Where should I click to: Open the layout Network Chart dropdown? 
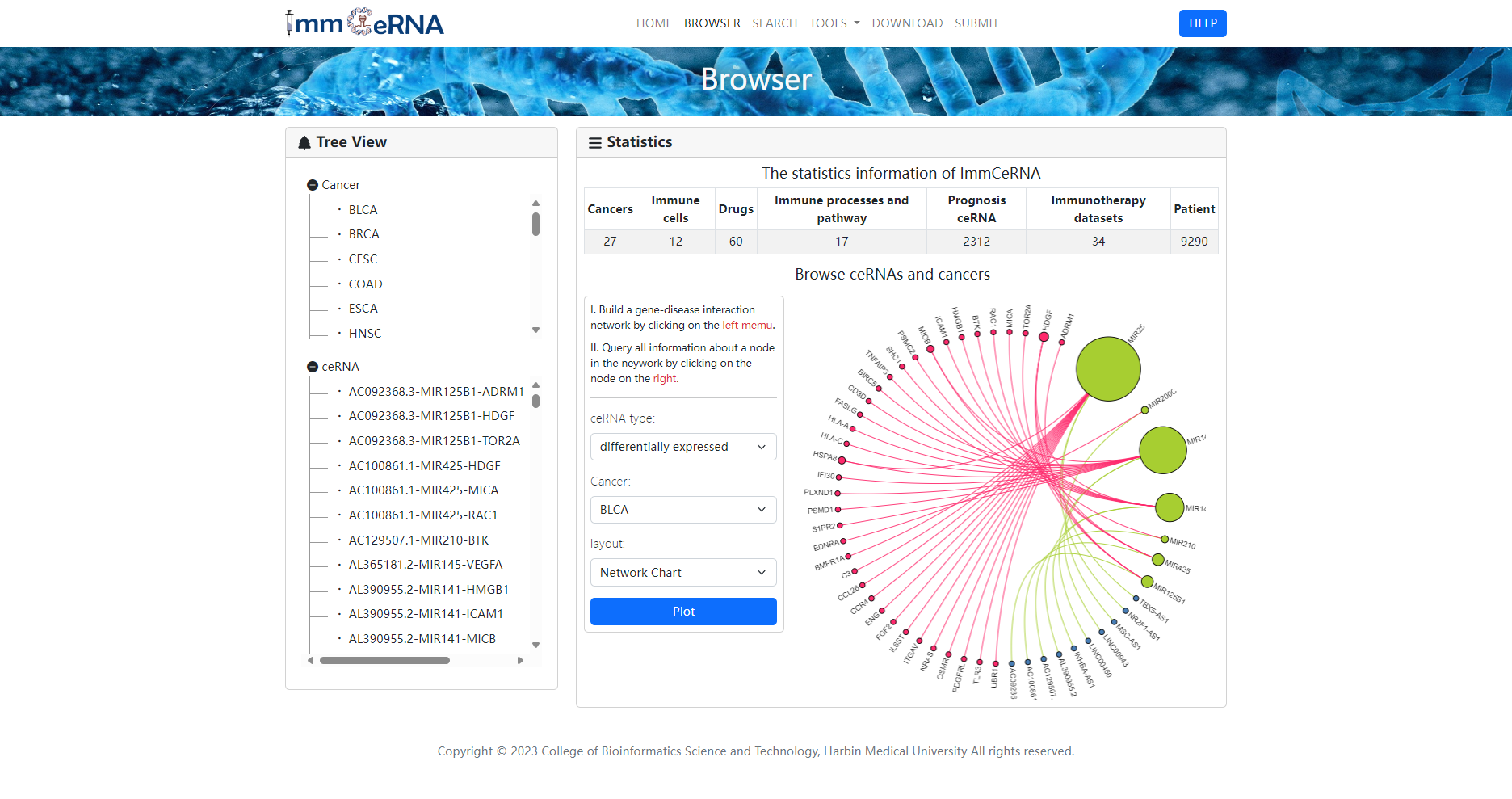pyautogui.click(x=683, y=573)
